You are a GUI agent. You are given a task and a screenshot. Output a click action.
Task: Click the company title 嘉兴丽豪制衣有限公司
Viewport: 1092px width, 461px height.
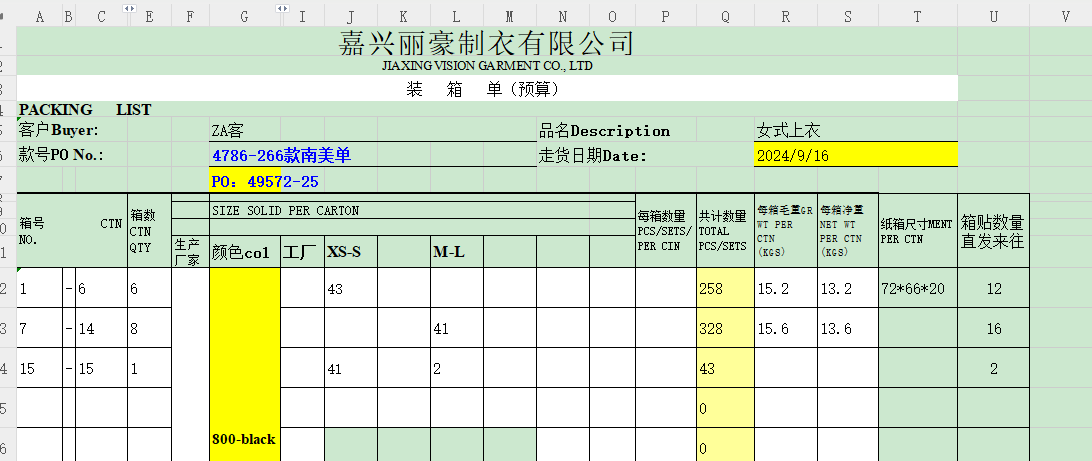(x=487, y=43)
